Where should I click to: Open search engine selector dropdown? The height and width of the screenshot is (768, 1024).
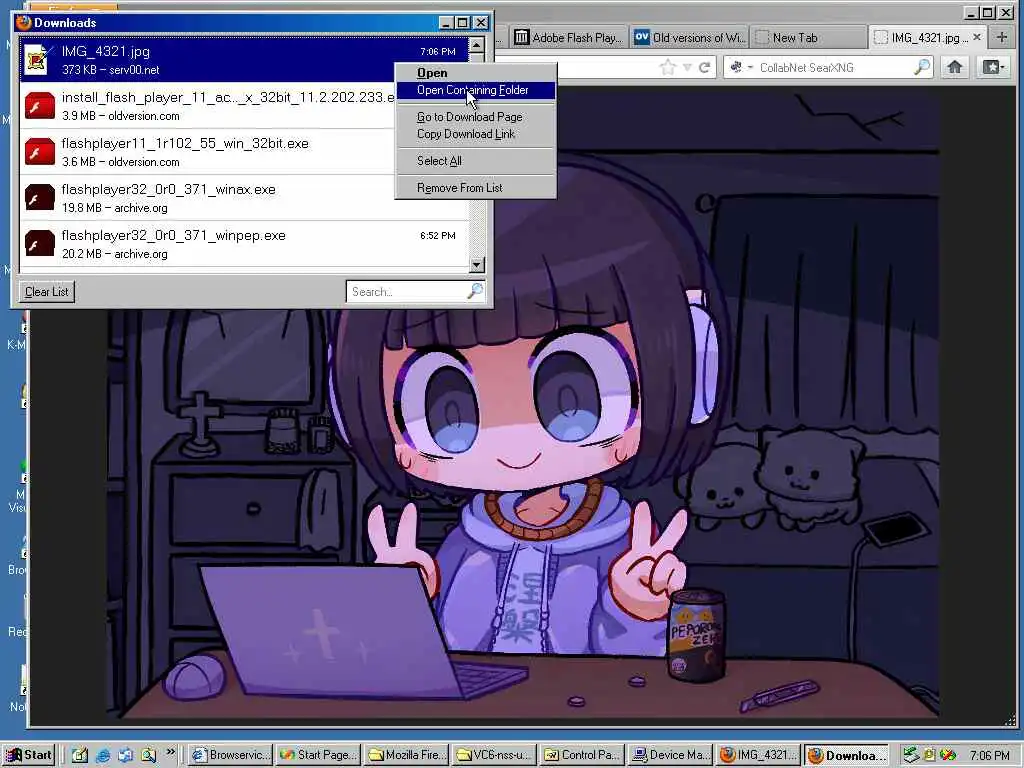tap(742, 67)
